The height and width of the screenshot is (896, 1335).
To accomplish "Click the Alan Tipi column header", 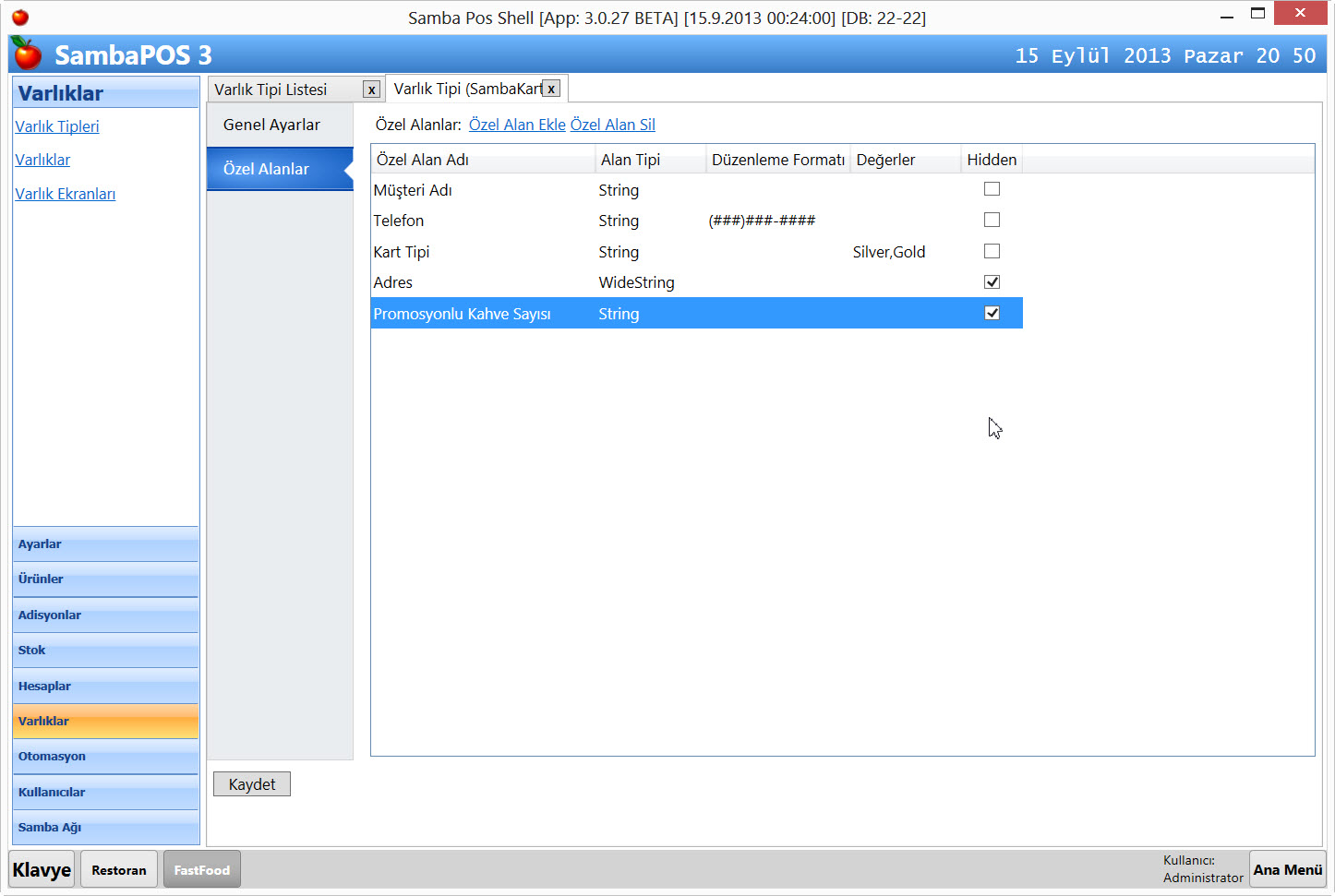I will [631, 160].
